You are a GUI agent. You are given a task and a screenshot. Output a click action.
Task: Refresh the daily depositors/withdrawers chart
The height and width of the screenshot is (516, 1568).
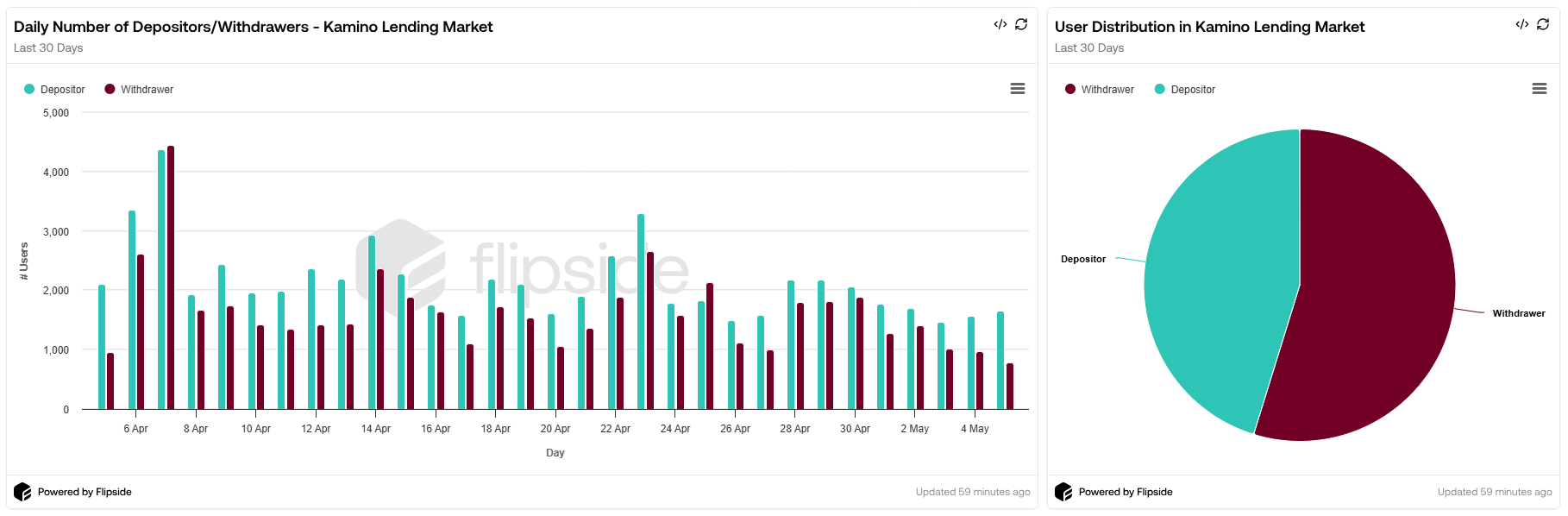pyautogui.click(x=1021, y=24)
